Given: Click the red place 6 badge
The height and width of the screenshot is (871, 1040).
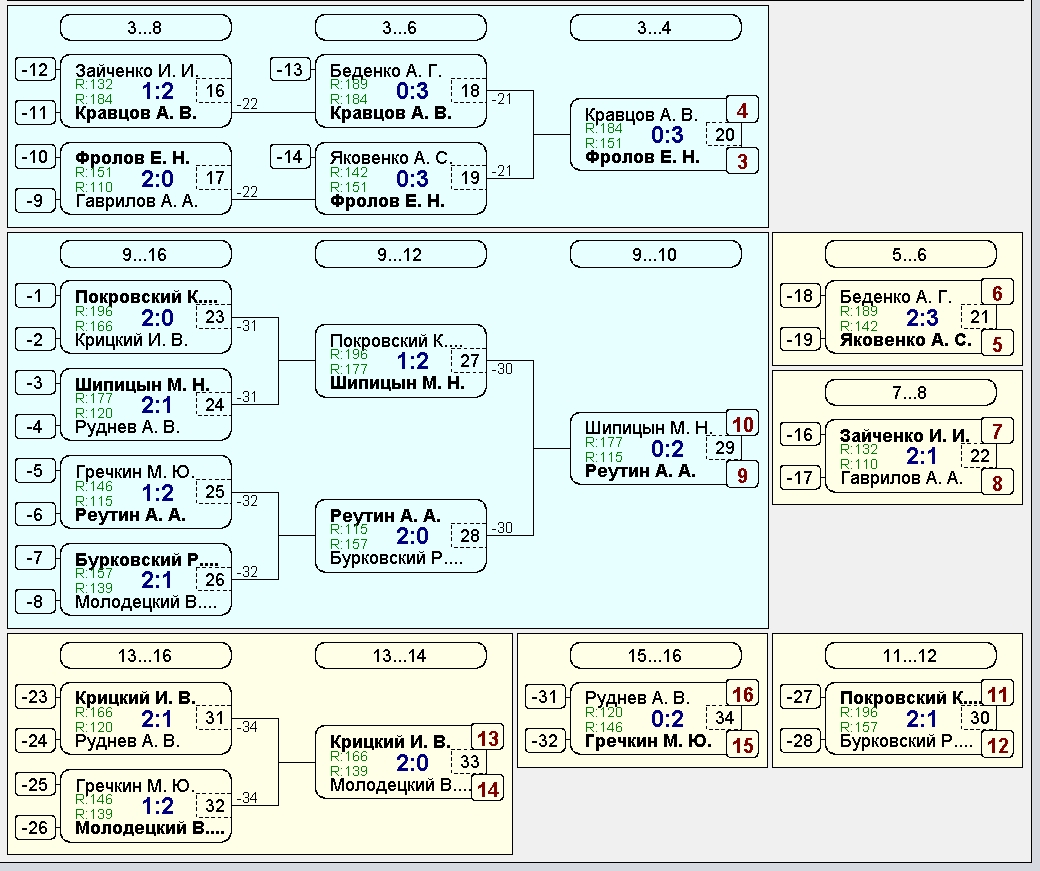Looking at the screenshot, I should 997,293.
